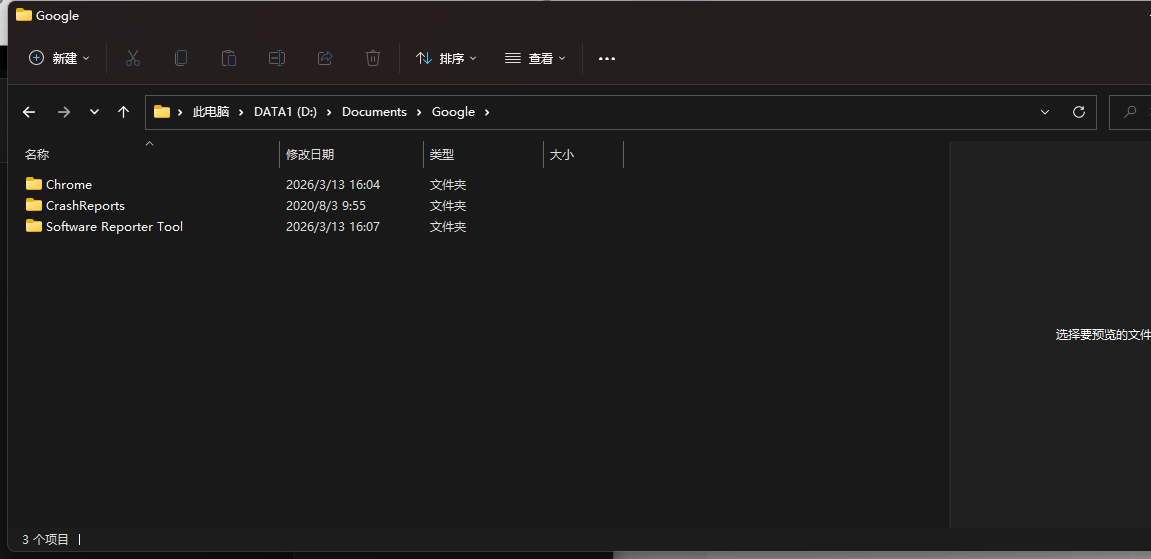
Task: Click the date 2020/8/3 9:55
Action: pos(326,205)
